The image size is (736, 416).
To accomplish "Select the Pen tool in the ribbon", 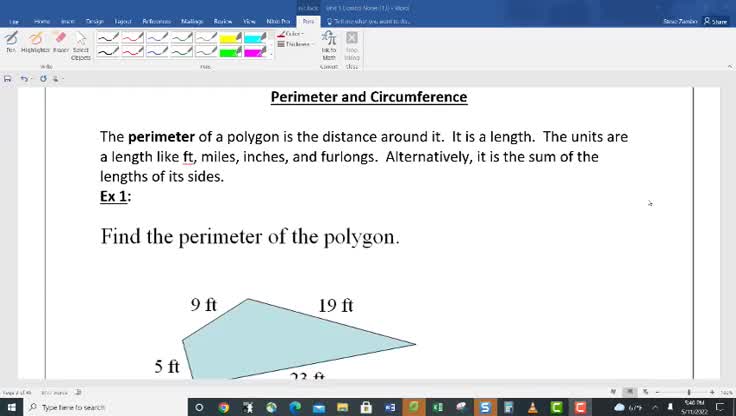I will (x=11, y=40).
